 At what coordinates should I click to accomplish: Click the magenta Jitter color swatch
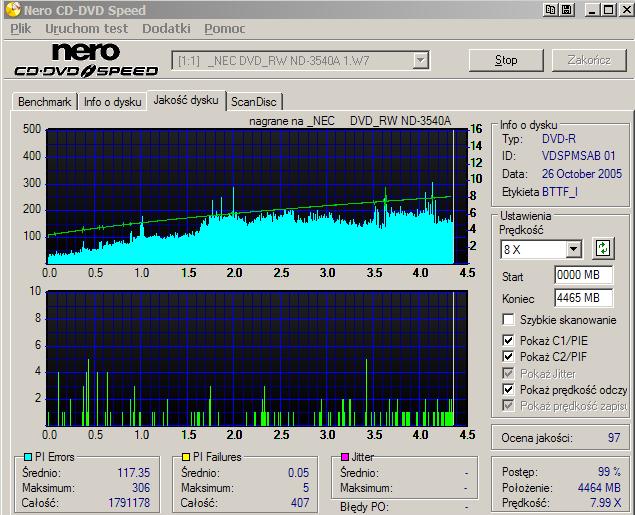pos(345,457)
